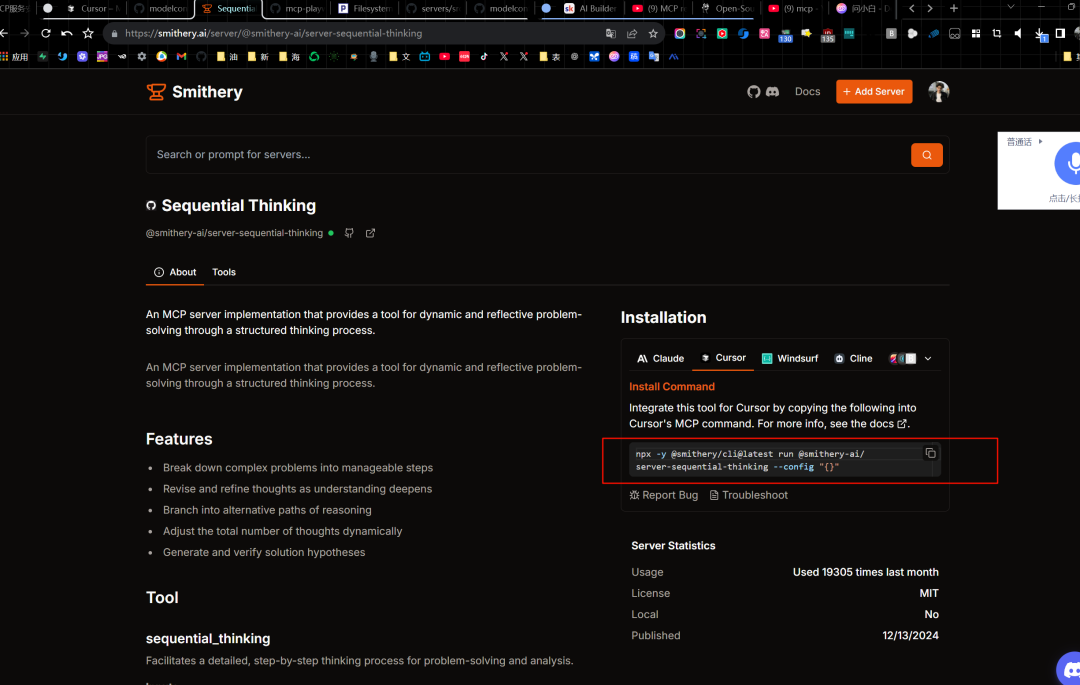
Task: Open the Discord icon in header
Action: tap(772, 92)
